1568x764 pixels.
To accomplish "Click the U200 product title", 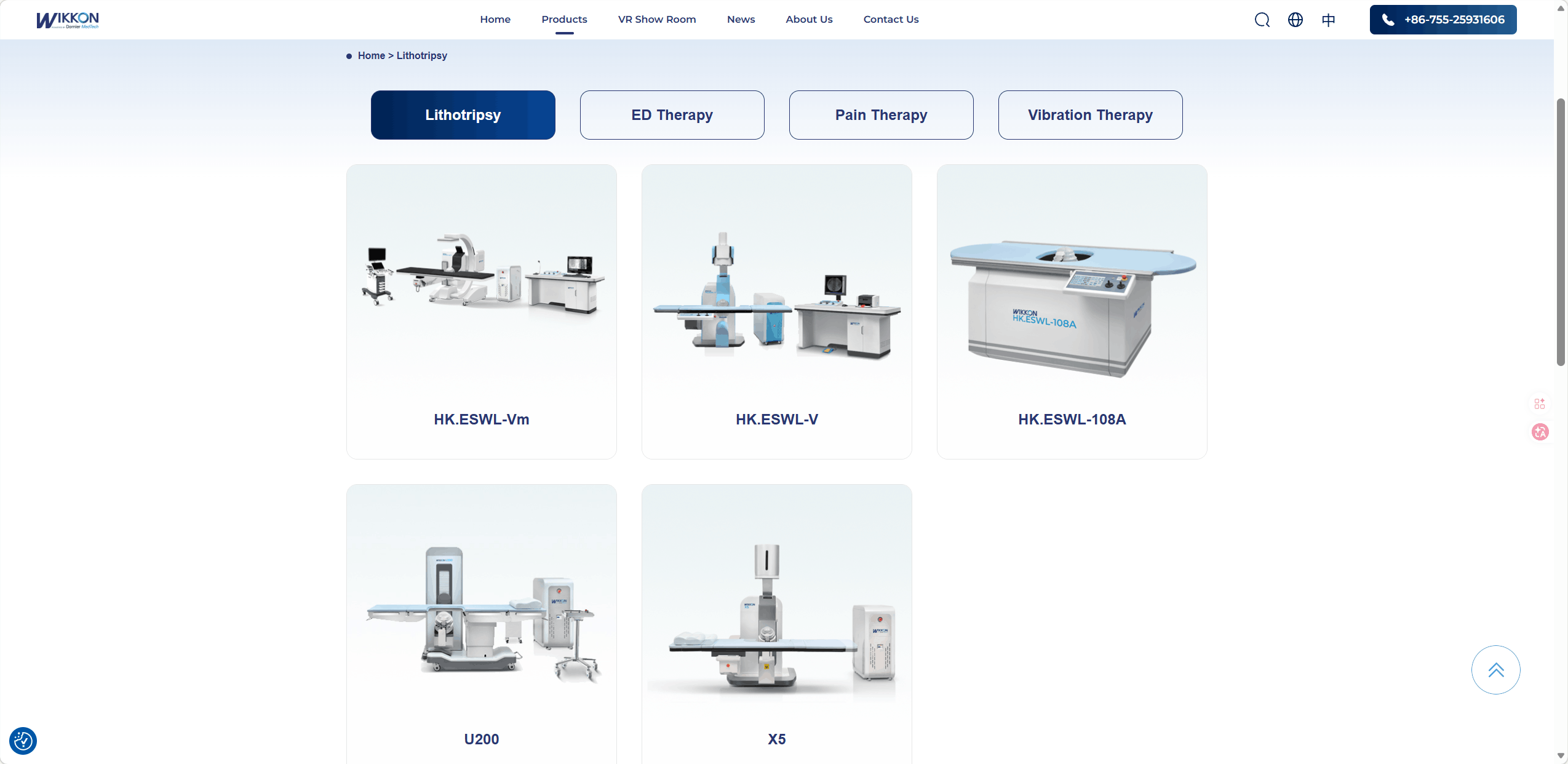I will [x=482, y=739].
